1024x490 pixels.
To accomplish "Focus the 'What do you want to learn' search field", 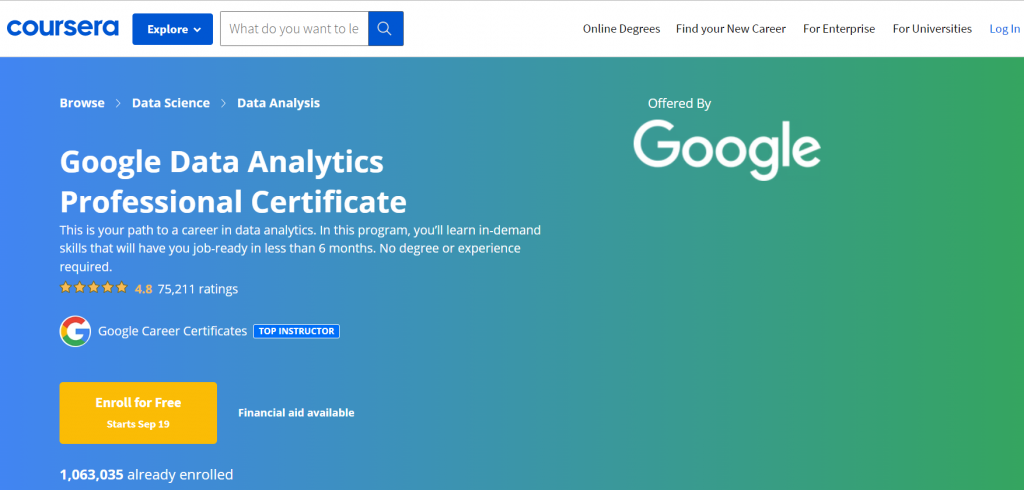I will point(294,29).
